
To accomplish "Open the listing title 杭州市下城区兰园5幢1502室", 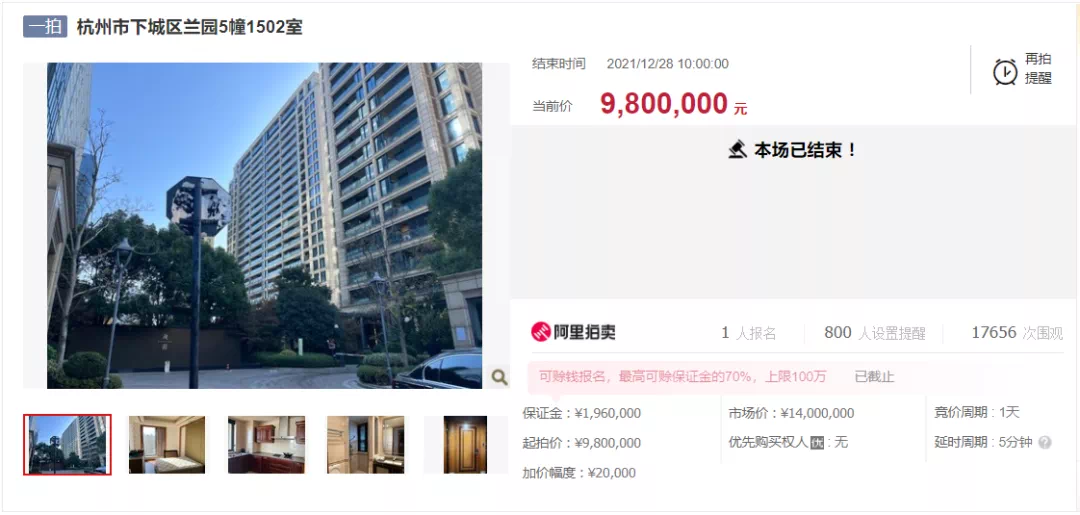I will tap(189, 28).
